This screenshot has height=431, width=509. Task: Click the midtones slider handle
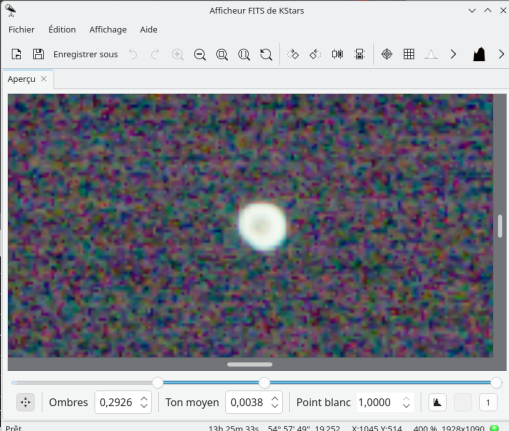pyautogui.click(x=264, y=383)
